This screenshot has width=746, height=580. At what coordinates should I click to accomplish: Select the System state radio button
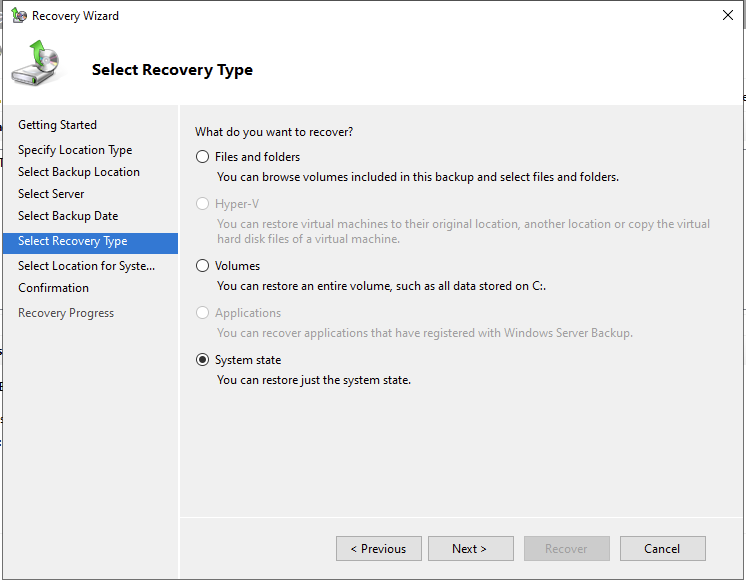click(203, 360)
